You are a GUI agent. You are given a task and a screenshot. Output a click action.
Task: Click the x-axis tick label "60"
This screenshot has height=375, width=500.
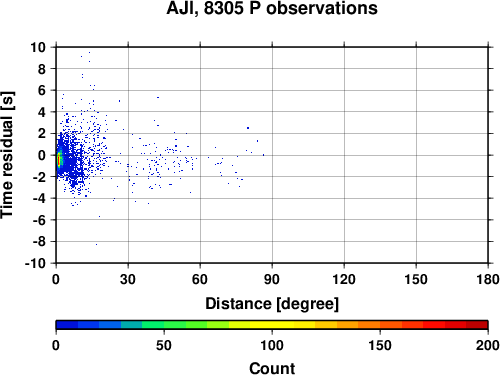[200, 279]
